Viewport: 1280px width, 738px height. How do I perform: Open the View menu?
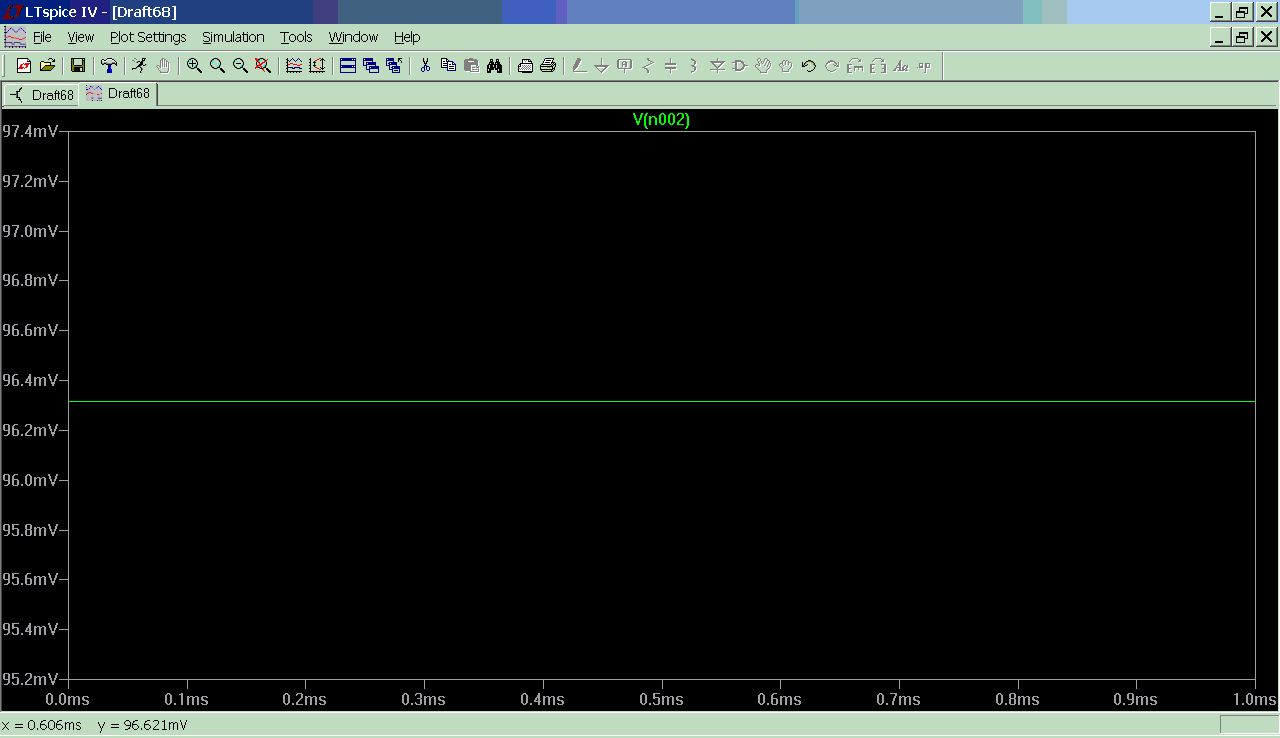80,37
